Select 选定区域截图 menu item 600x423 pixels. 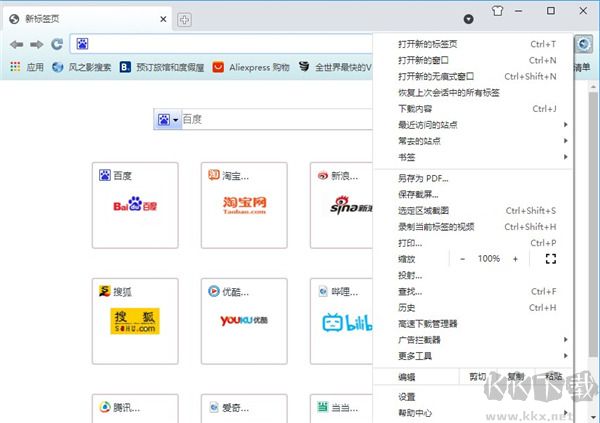click(x=473, y=211)
